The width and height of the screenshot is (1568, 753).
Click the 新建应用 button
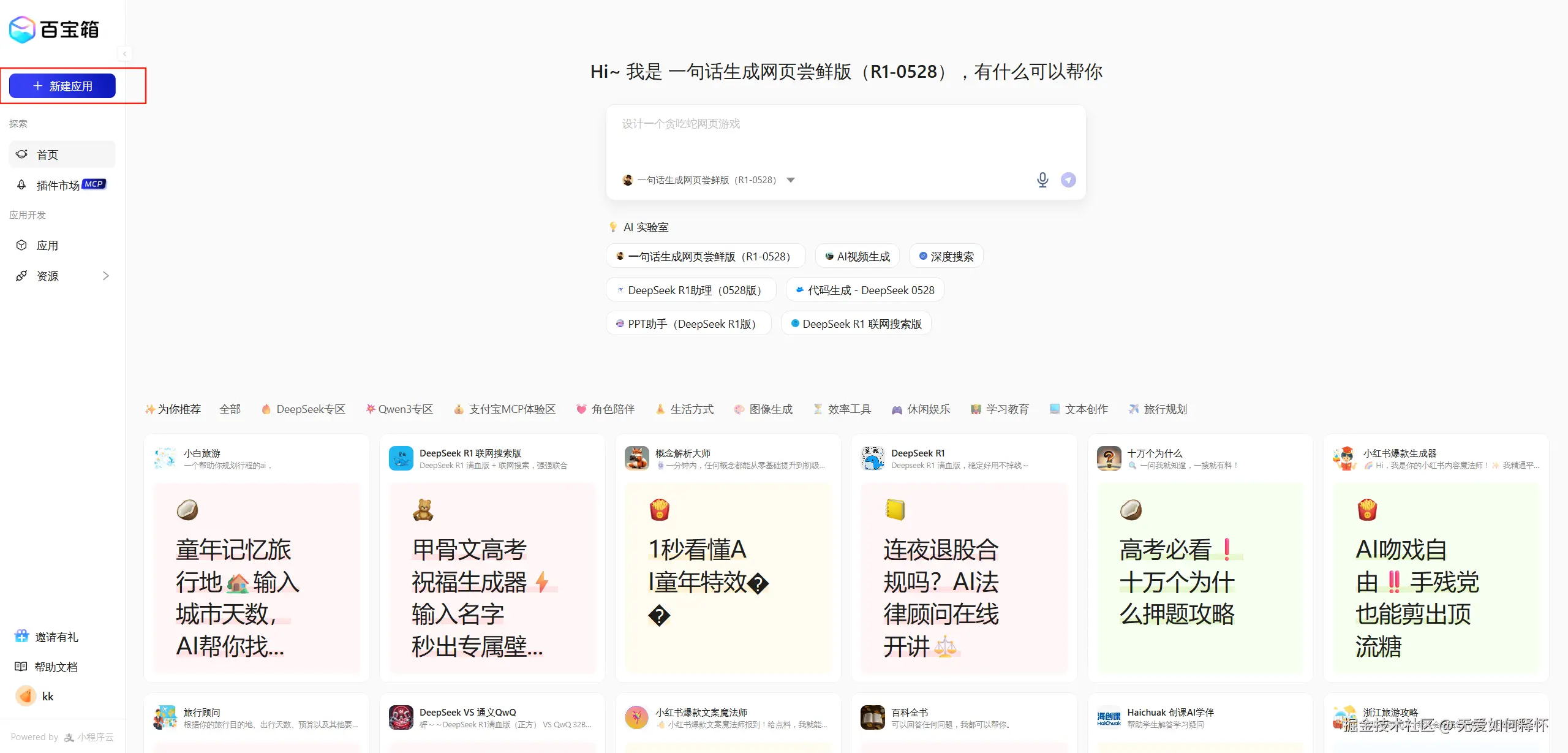point(62,86)
